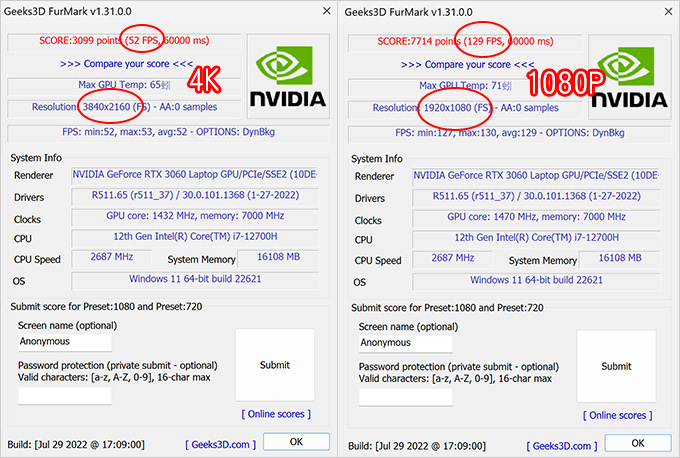Click the Renderer value in left window
Image resolution: width=680 pixels, height=458 pixels.
pyautogui.click(x=195, y=174)
